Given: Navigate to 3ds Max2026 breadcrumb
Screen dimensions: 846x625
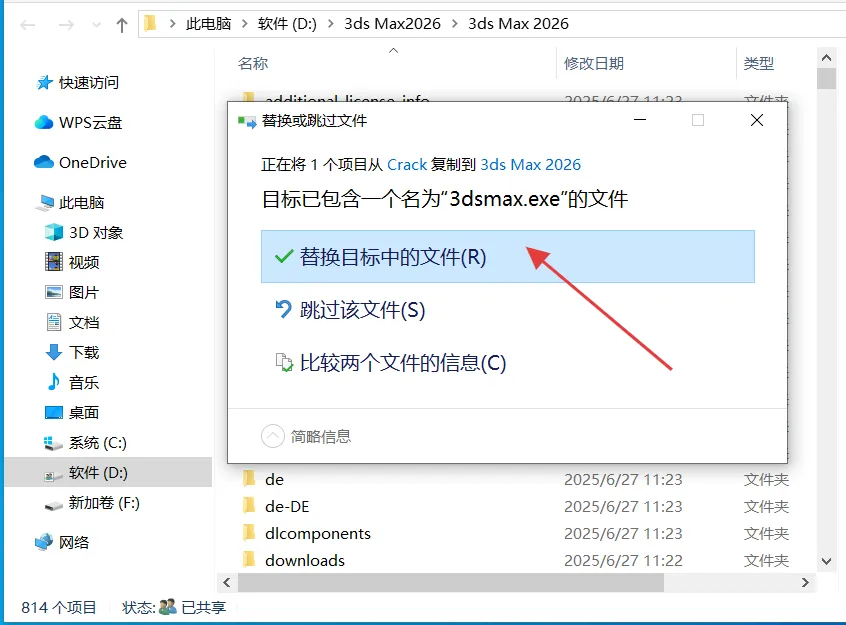Looking at the screenshot, I should 392,24.
